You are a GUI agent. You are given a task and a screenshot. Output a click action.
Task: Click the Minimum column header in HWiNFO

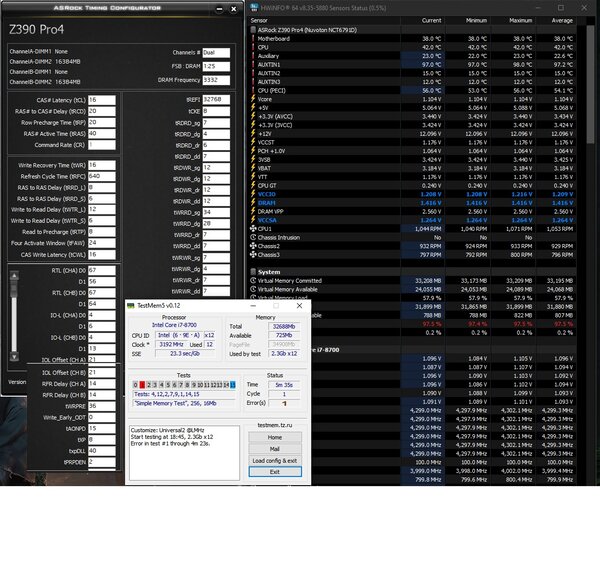point(476,21)
